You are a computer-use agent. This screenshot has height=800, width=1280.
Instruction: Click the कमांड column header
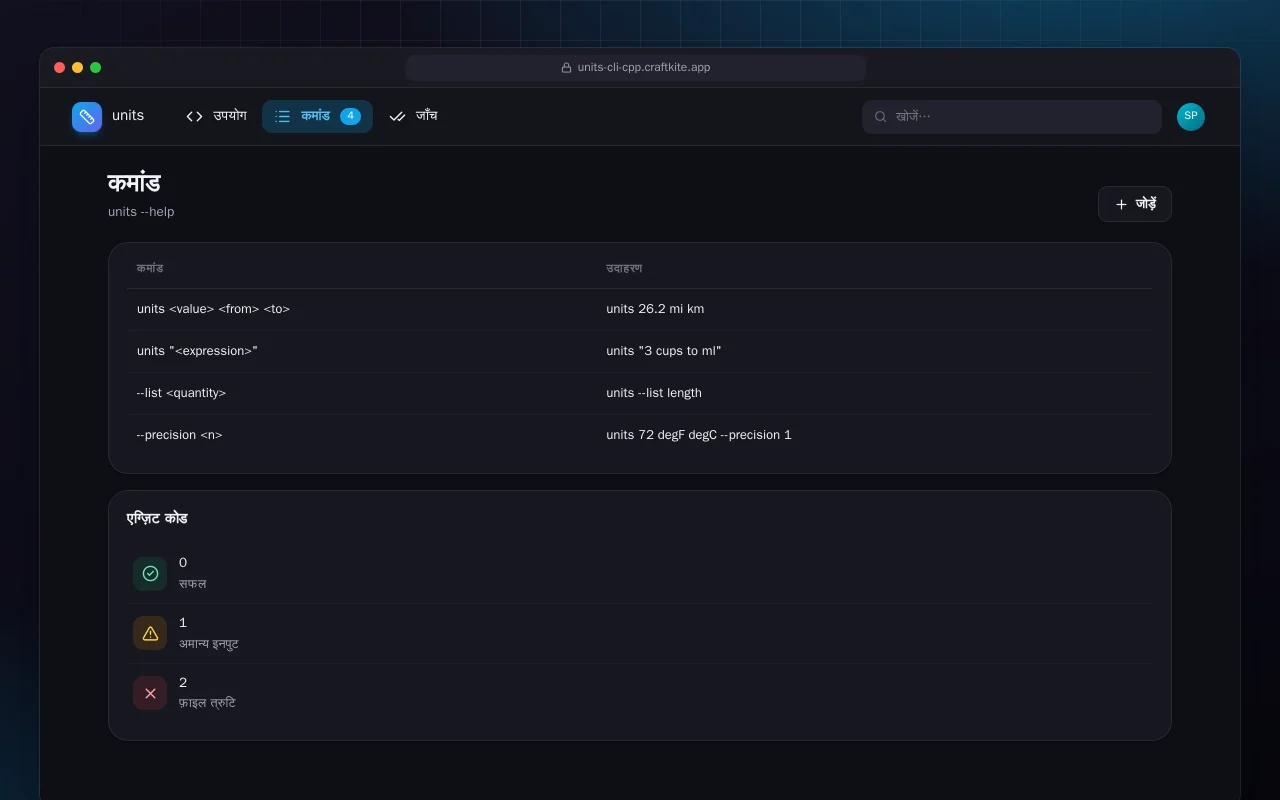[150, 268]
